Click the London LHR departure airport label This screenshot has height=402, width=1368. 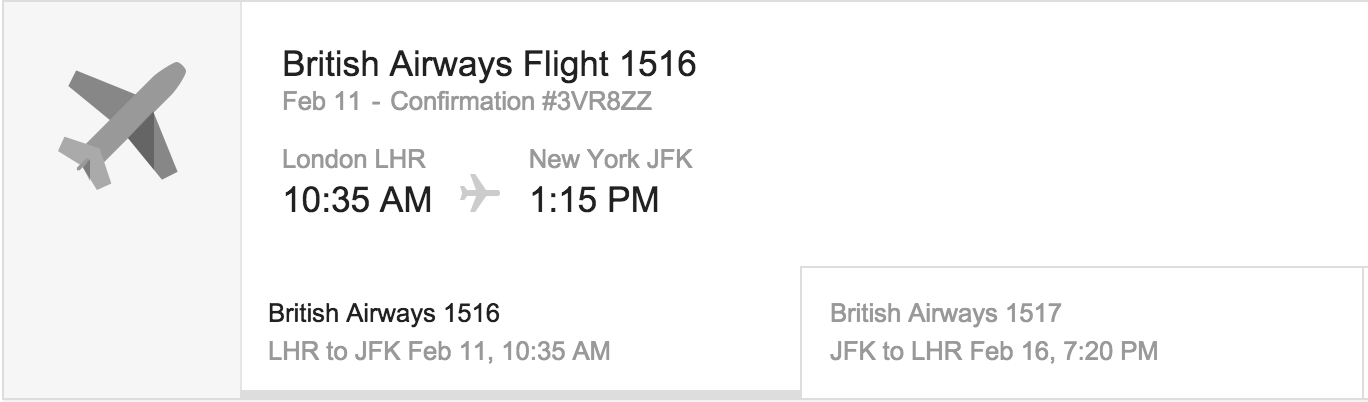[x=354, y=159]
